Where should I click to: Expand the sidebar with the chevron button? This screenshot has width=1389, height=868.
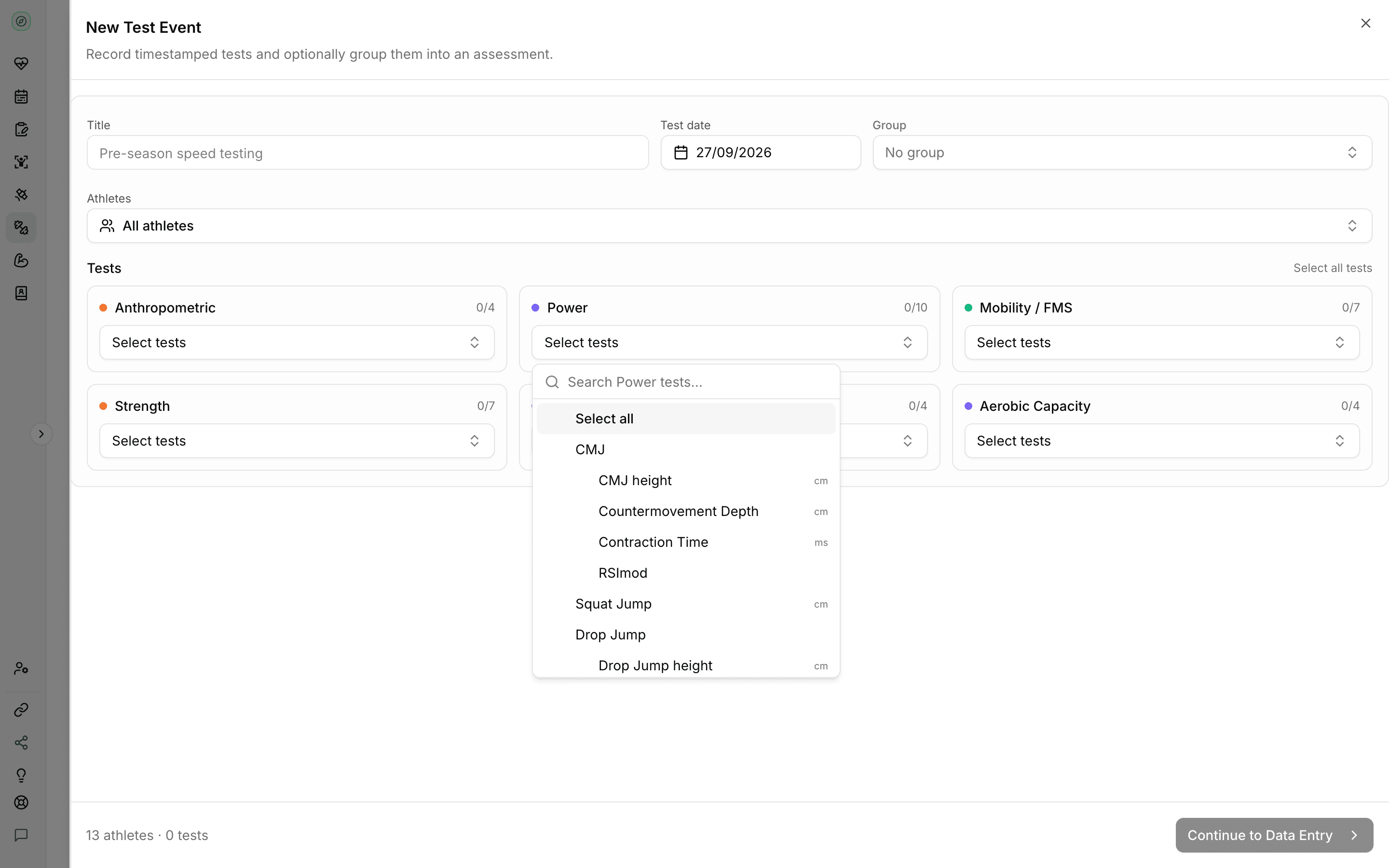click(41, 434)
